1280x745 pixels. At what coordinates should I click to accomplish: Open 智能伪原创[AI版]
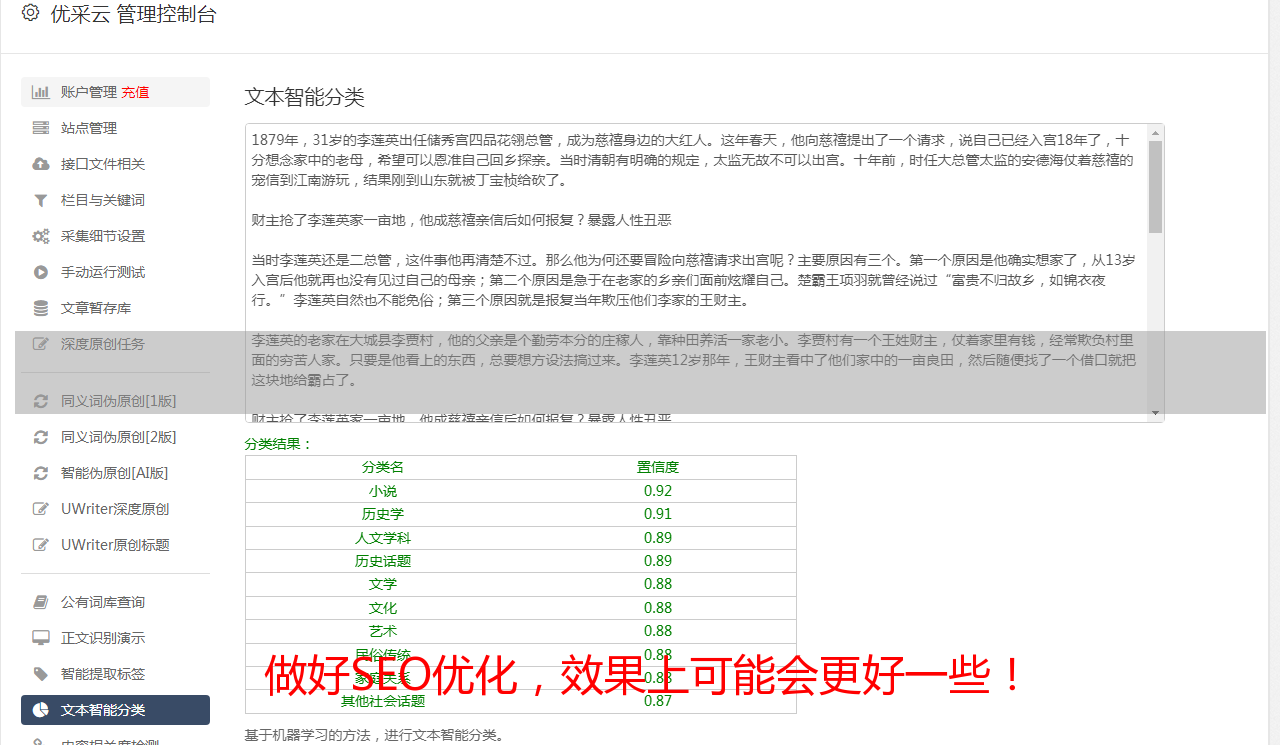click(115, 473)
